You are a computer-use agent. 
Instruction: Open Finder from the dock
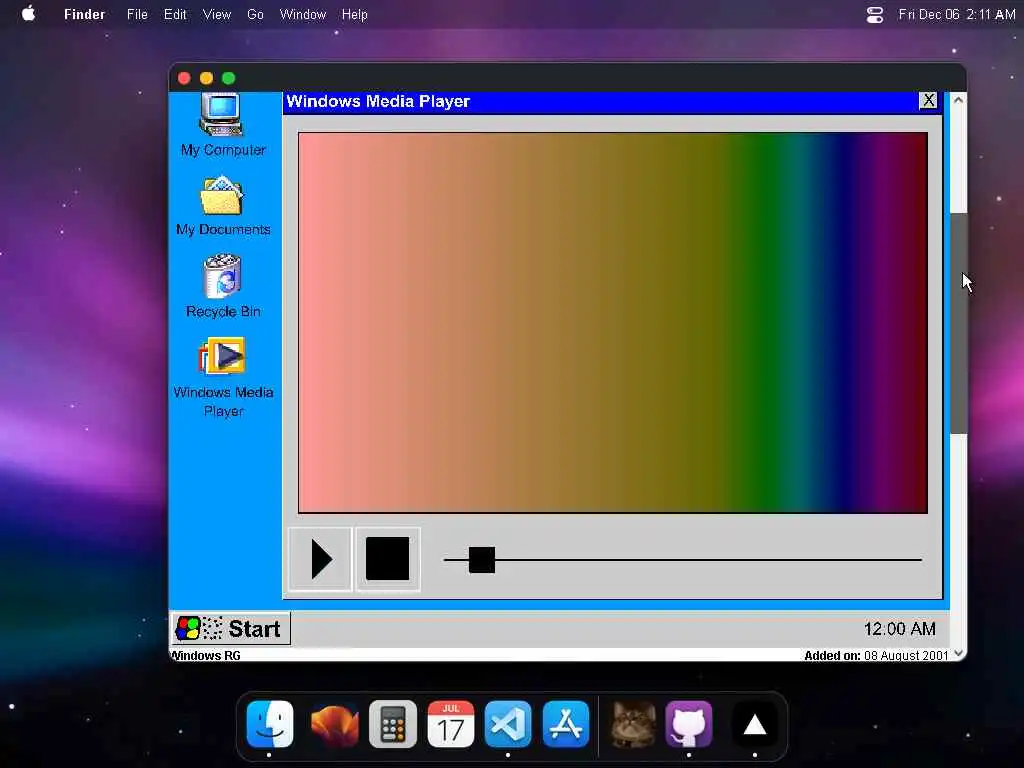pyautogui.click(x=270, y=724)
